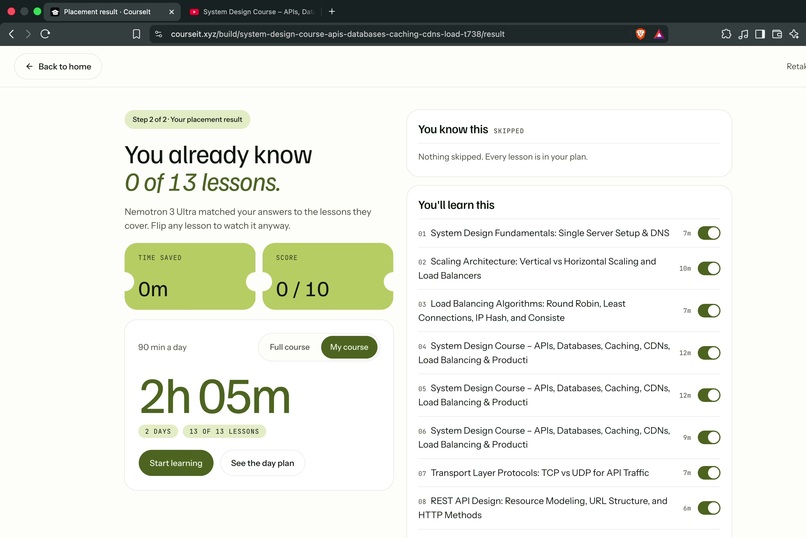Click the '90 min a day' label
Image resolution: width=806 pixels, height=538 pixels.
pyautogui.click(x=162, y=347)
